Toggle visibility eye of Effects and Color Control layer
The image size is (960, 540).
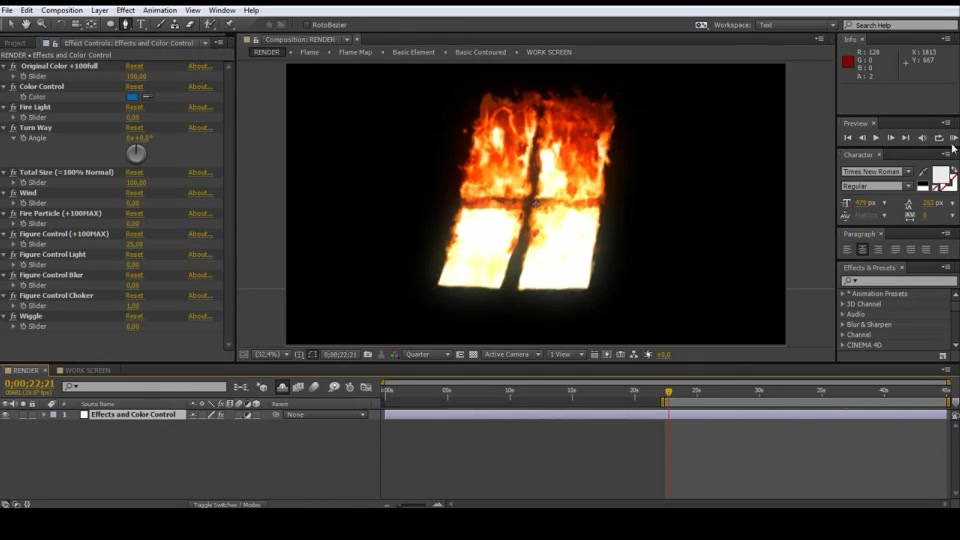click(6, 414)
